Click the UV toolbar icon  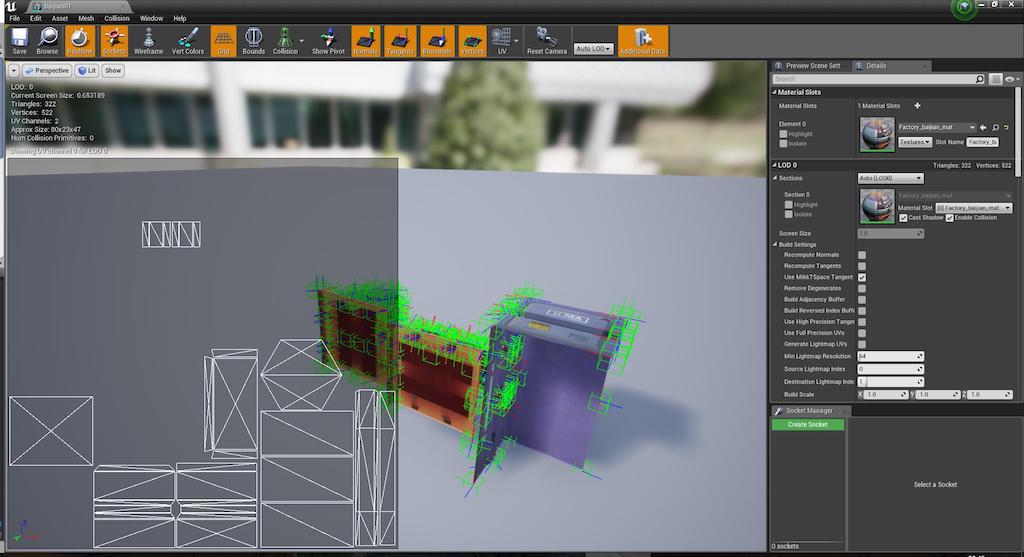pyautogui.click(x=501, y=41)
